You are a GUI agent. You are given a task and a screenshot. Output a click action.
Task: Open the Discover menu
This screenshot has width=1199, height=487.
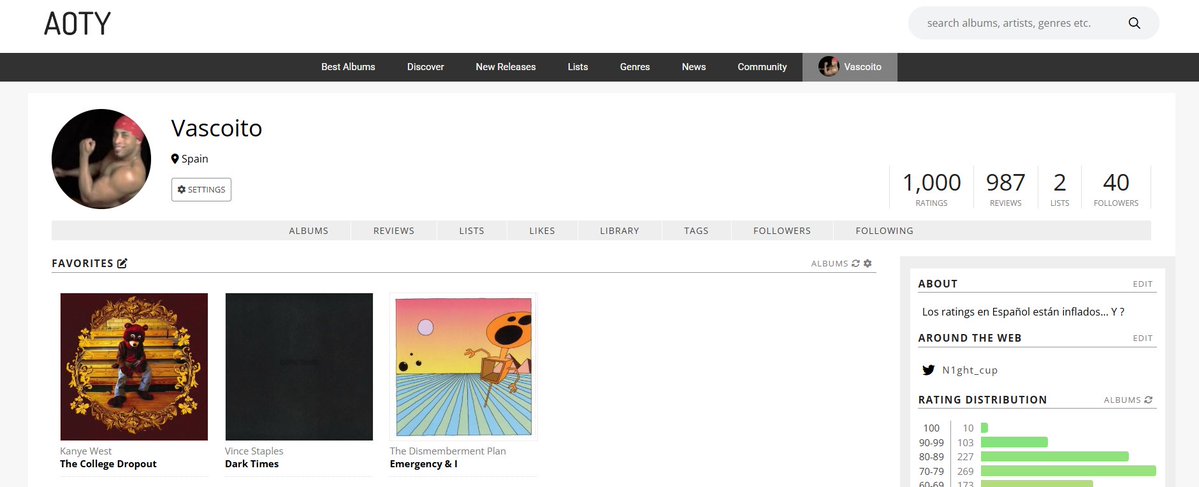point(425,67)
